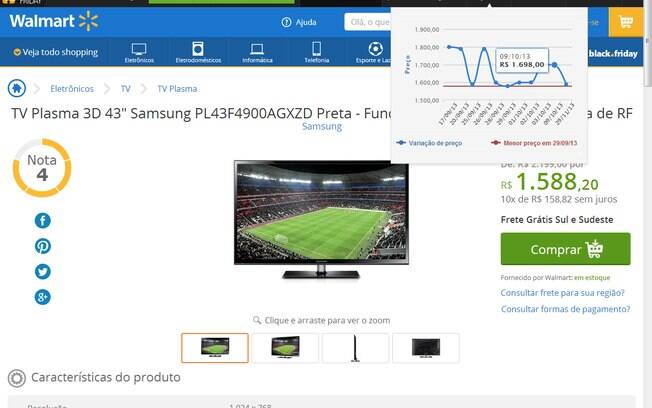
Task: Open Esporte e Lazer category
Action: click(x=374, y=52)
